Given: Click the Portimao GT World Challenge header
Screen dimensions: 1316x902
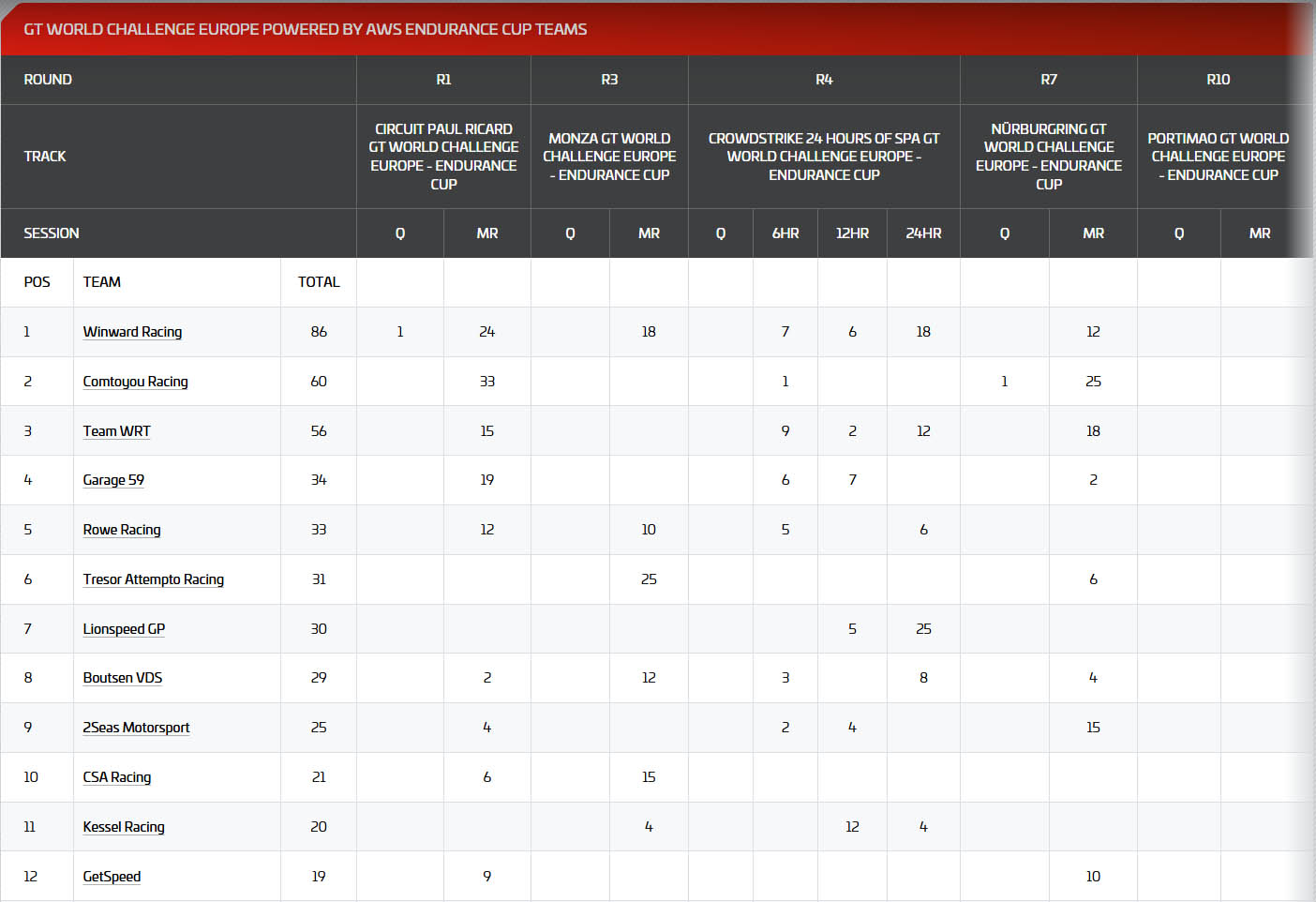Looking at the screenshot, I should click(x=1218, y=157).
